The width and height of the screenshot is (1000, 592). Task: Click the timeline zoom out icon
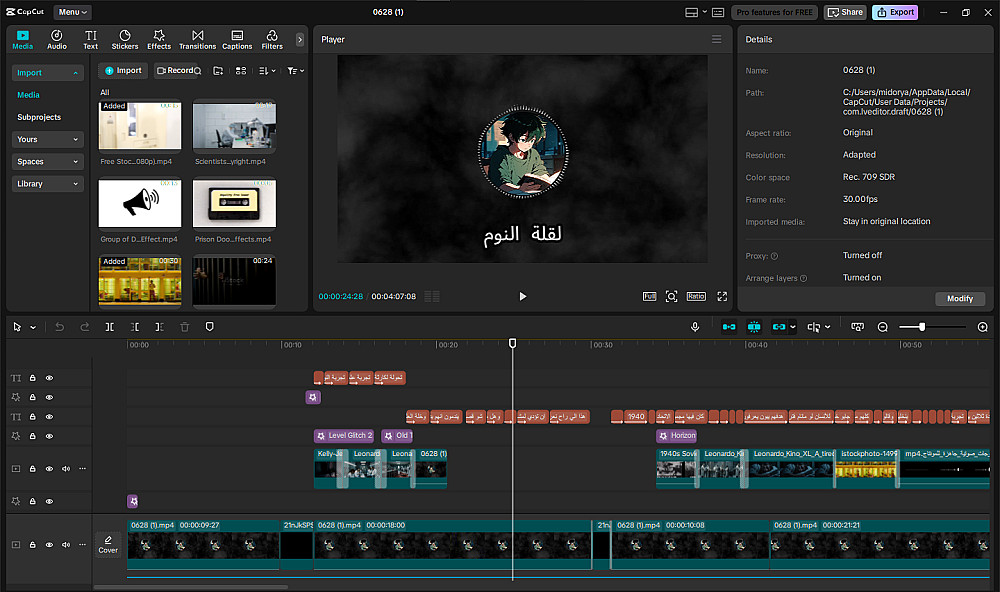(883, 327)
